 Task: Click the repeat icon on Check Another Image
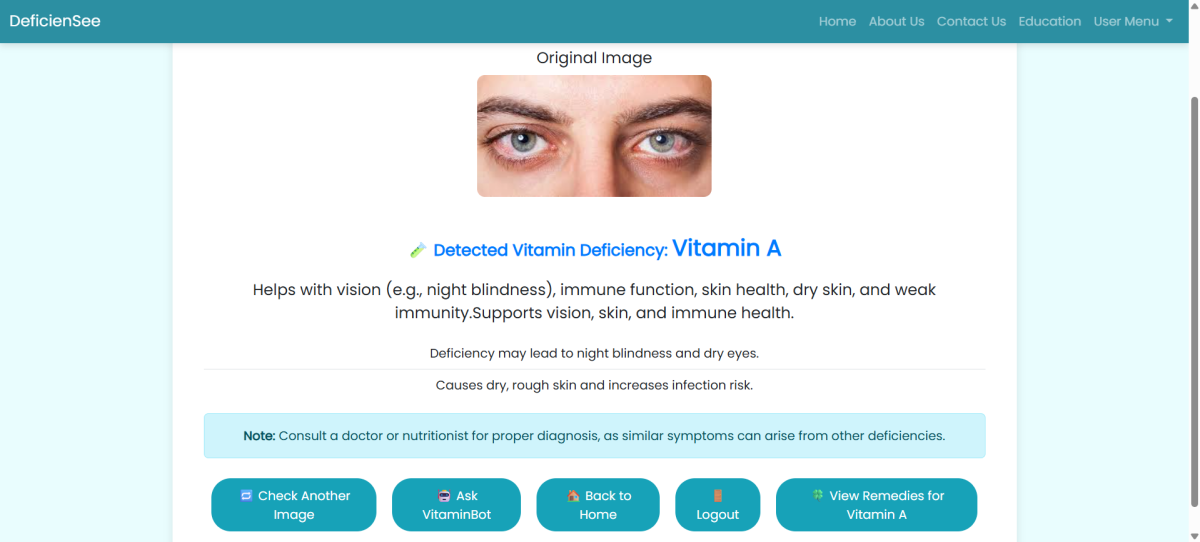[246, 495]
